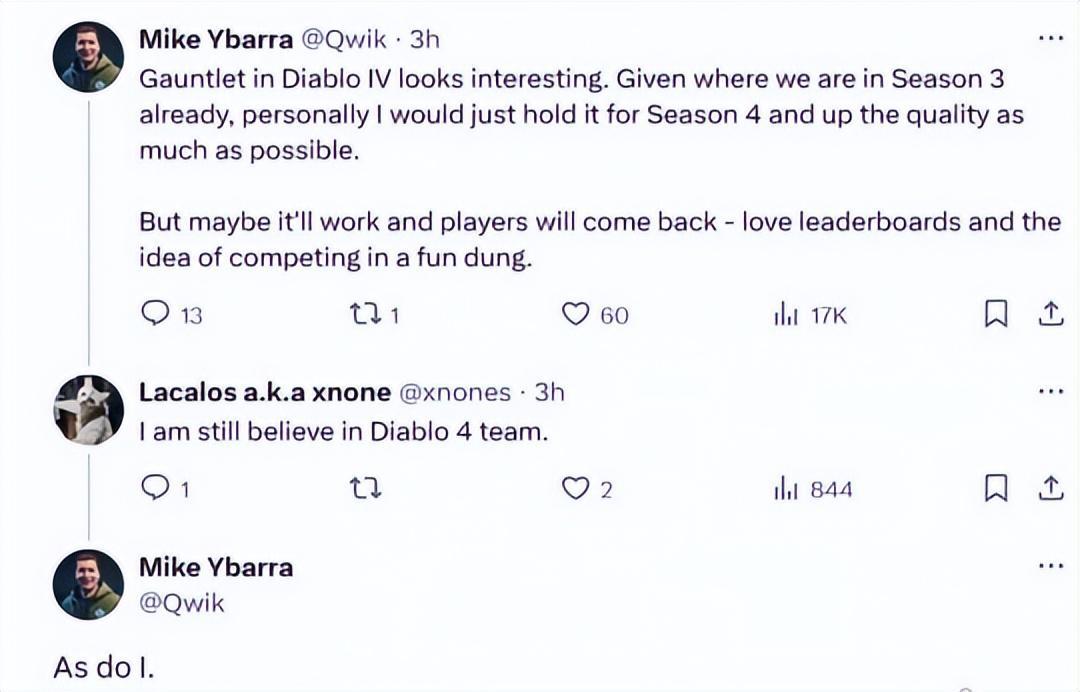Open more options on the 'As do I.' tweet
1080x692 pixels.
(1050, 566)
